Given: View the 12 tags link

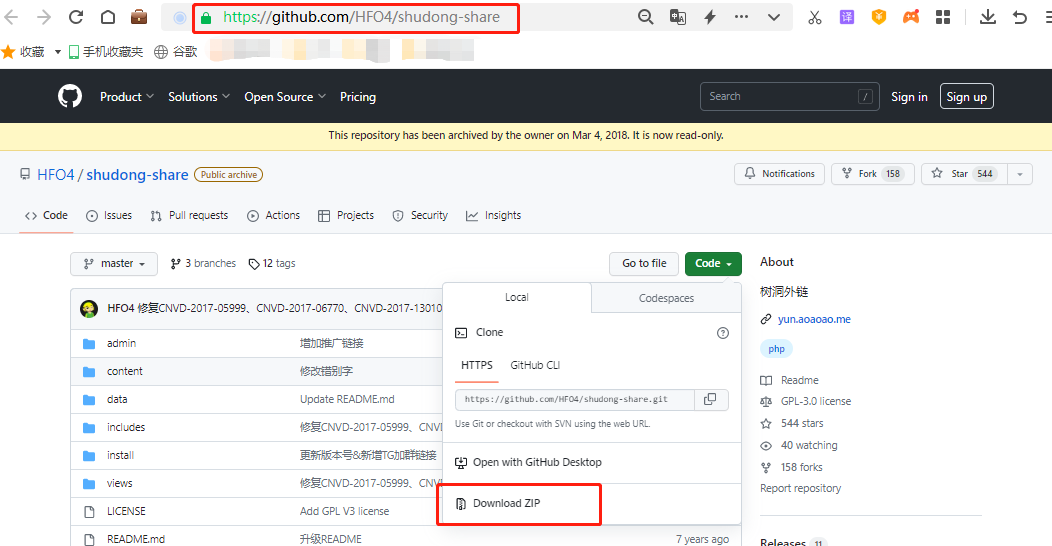Looking at the screenshot, I should [272, 264].
